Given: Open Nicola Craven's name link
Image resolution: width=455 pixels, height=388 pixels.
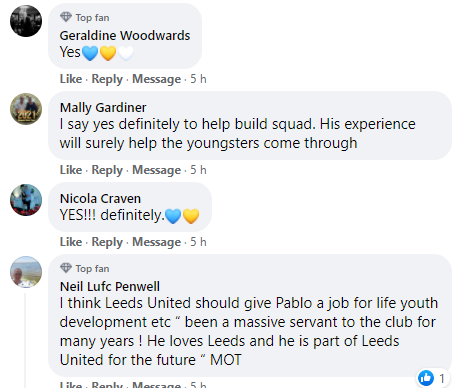Looking at the screenshot, I should click(x=100, y=199).
